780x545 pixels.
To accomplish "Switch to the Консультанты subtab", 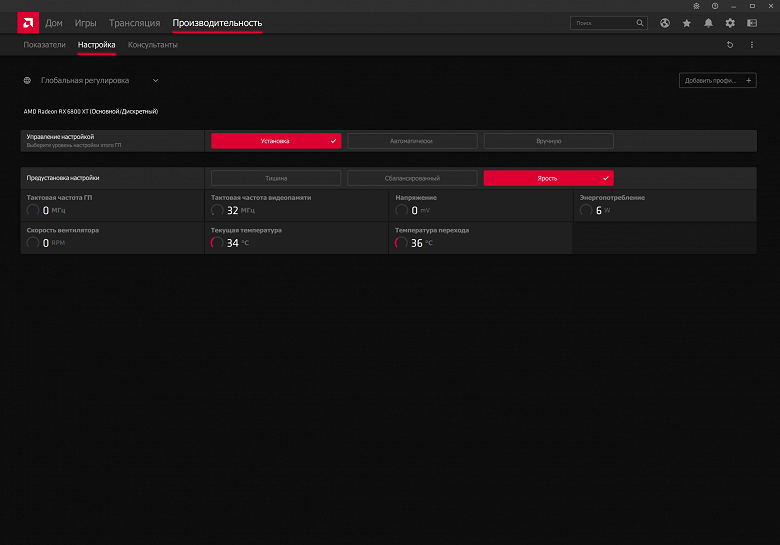I will [x=153, y=45].
